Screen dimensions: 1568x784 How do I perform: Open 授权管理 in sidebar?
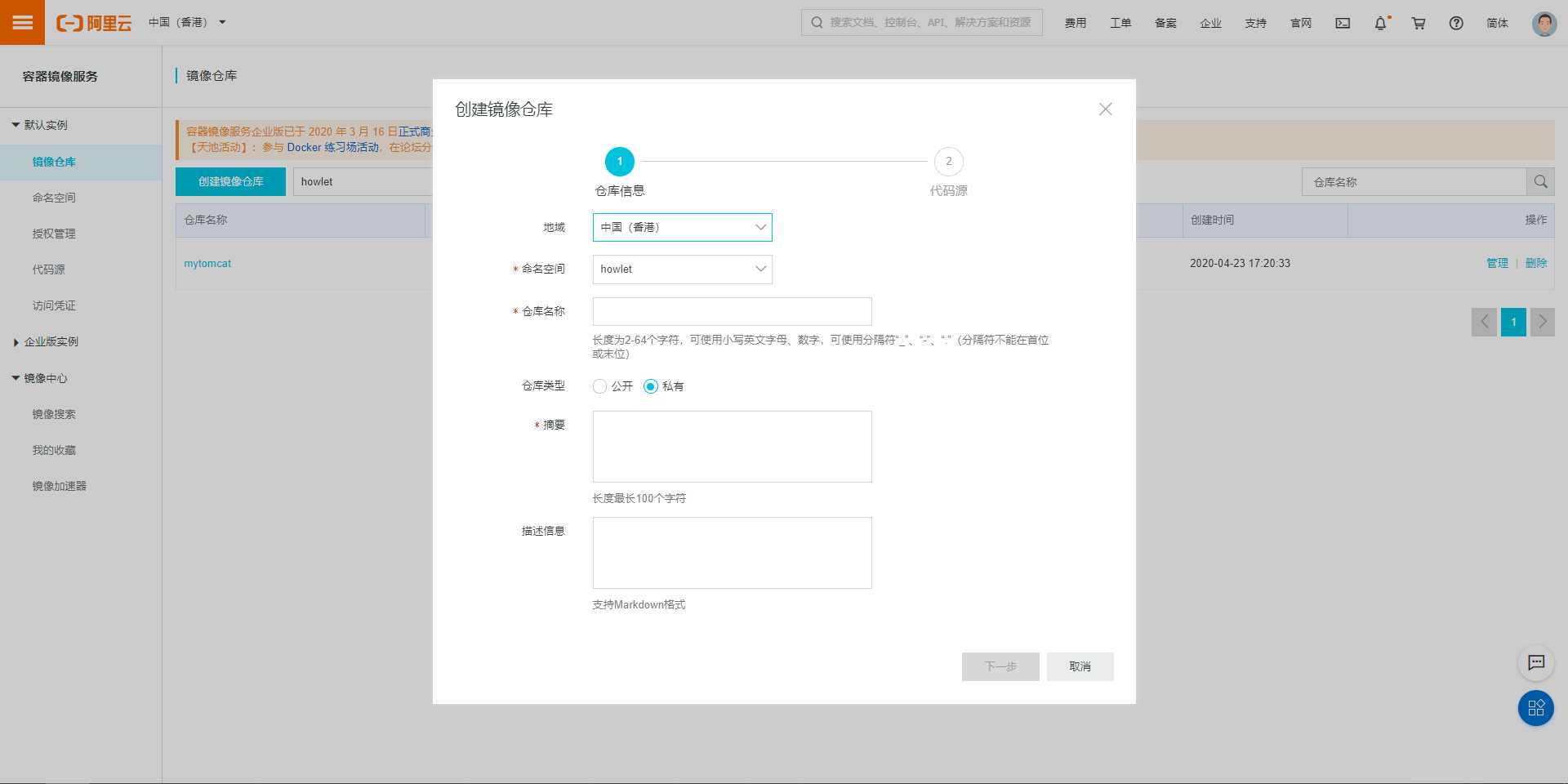tap(54, 234)
